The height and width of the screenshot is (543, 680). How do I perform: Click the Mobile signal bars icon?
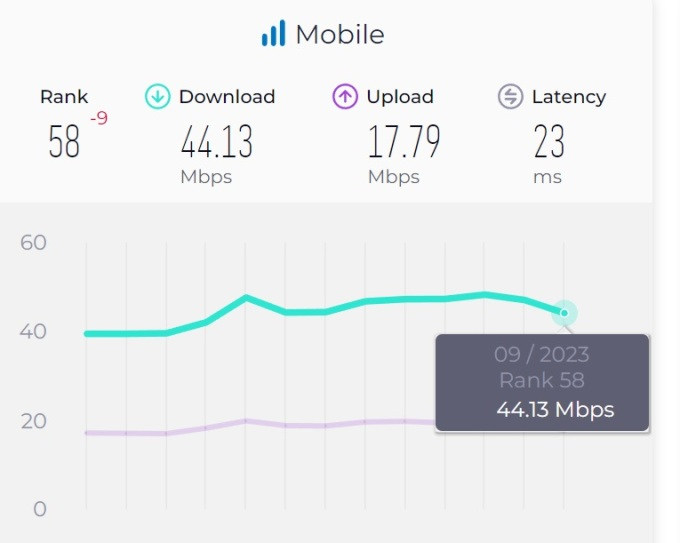[273, 34]
